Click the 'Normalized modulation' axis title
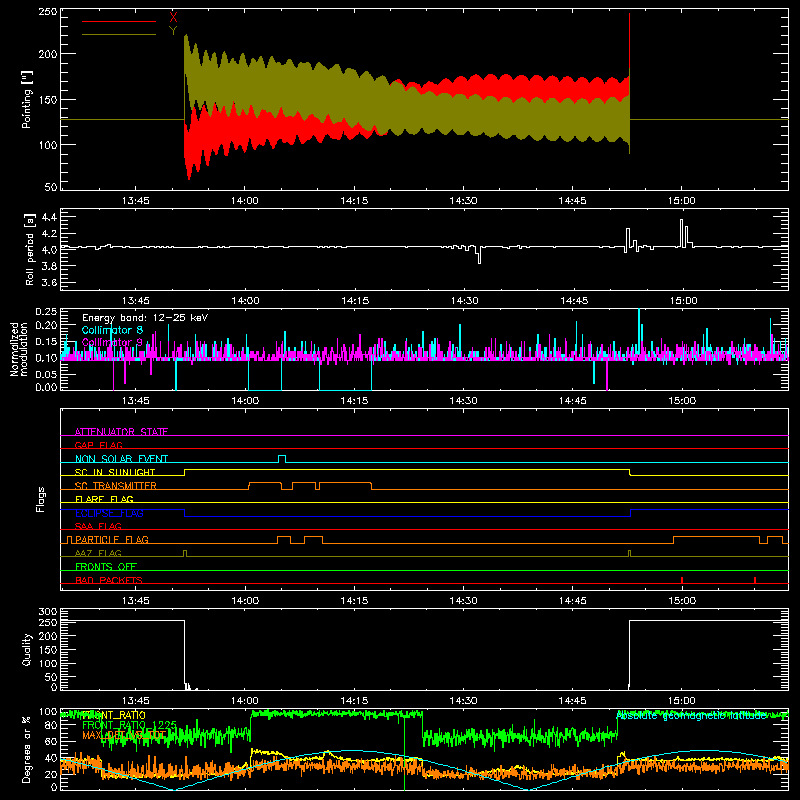The width and height of the screenshot is (800, 800). (19, 349)
